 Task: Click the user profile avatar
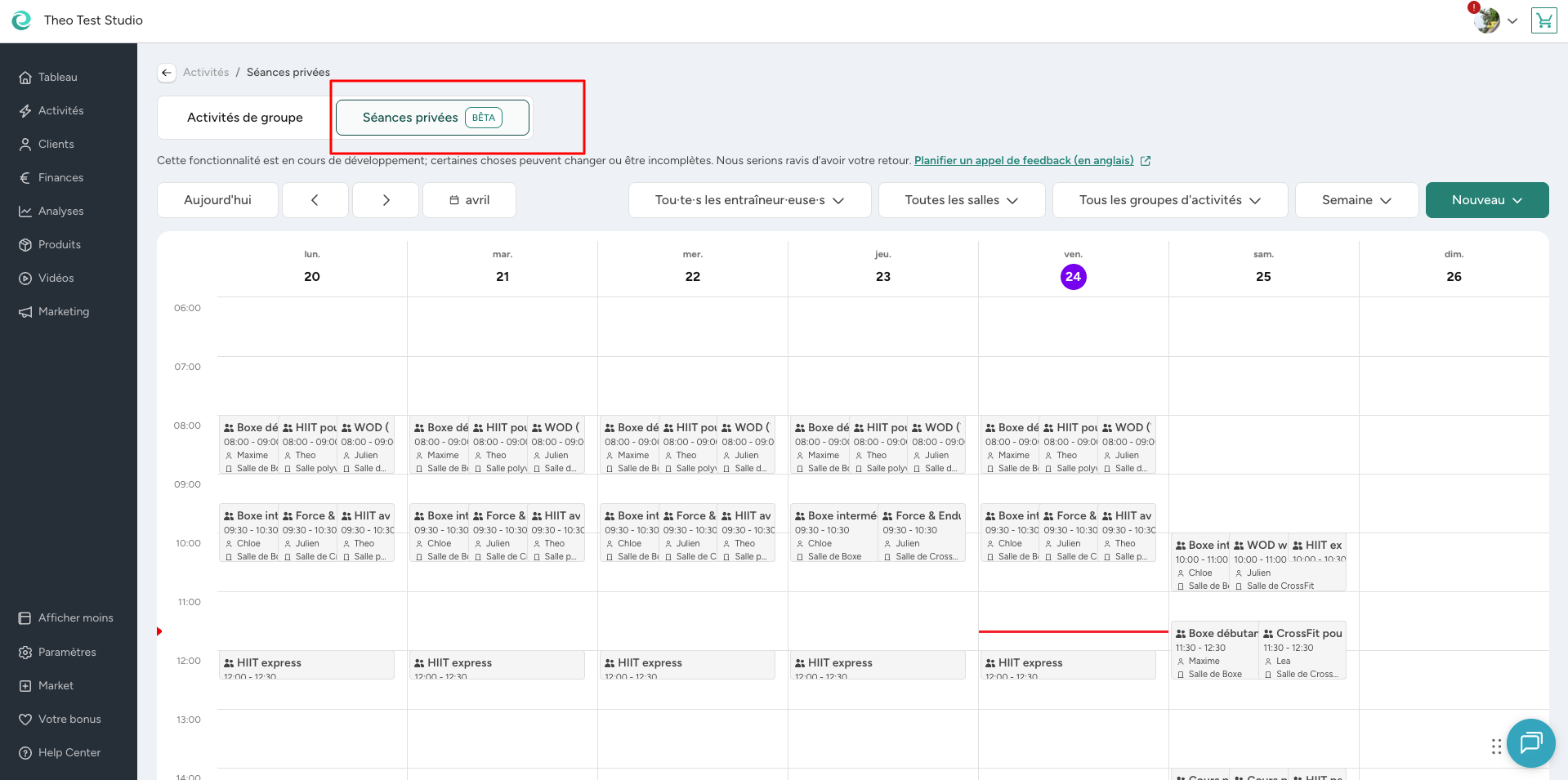pos(1487,20)
